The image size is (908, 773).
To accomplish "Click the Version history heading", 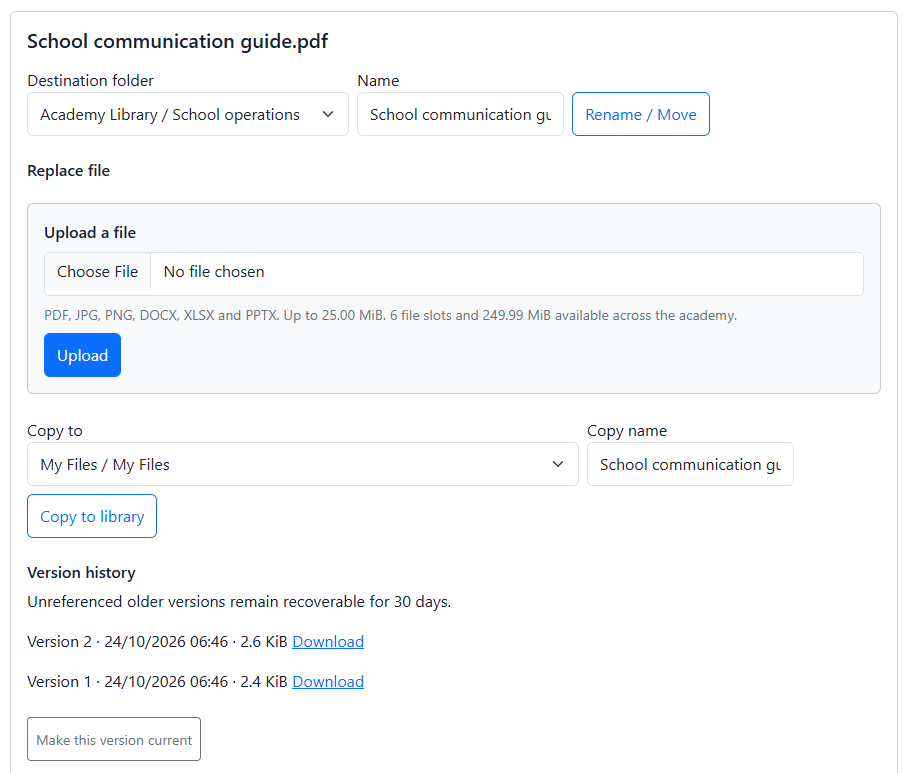I will coord(81,573).
